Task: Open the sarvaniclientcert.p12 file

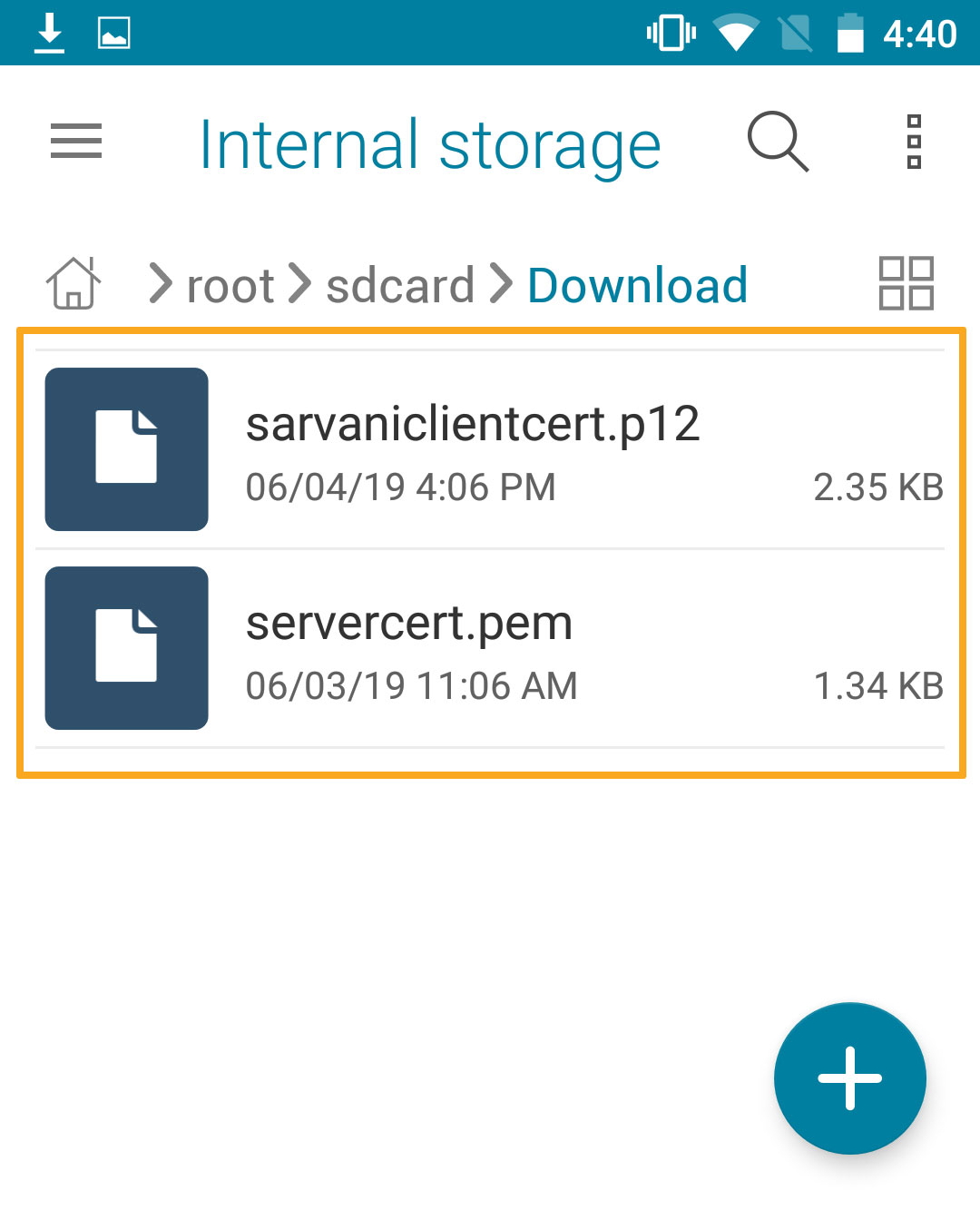Action: (x=473, y=425)
